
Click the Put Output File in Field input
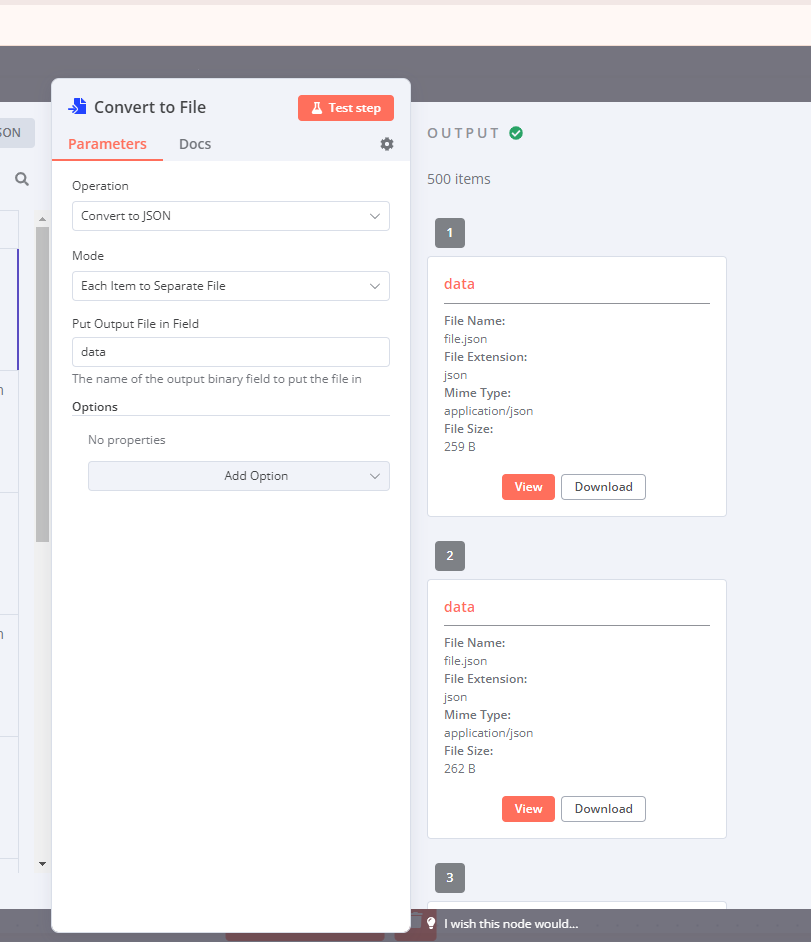(x=231, y=352)
